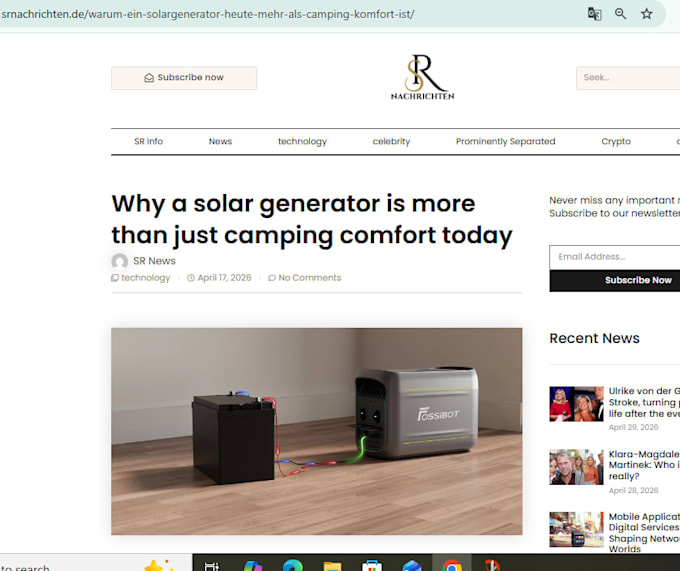The width and height of the screenshot is (680, 571).
Task: Open the No Comments link
Action: [310, 278]
